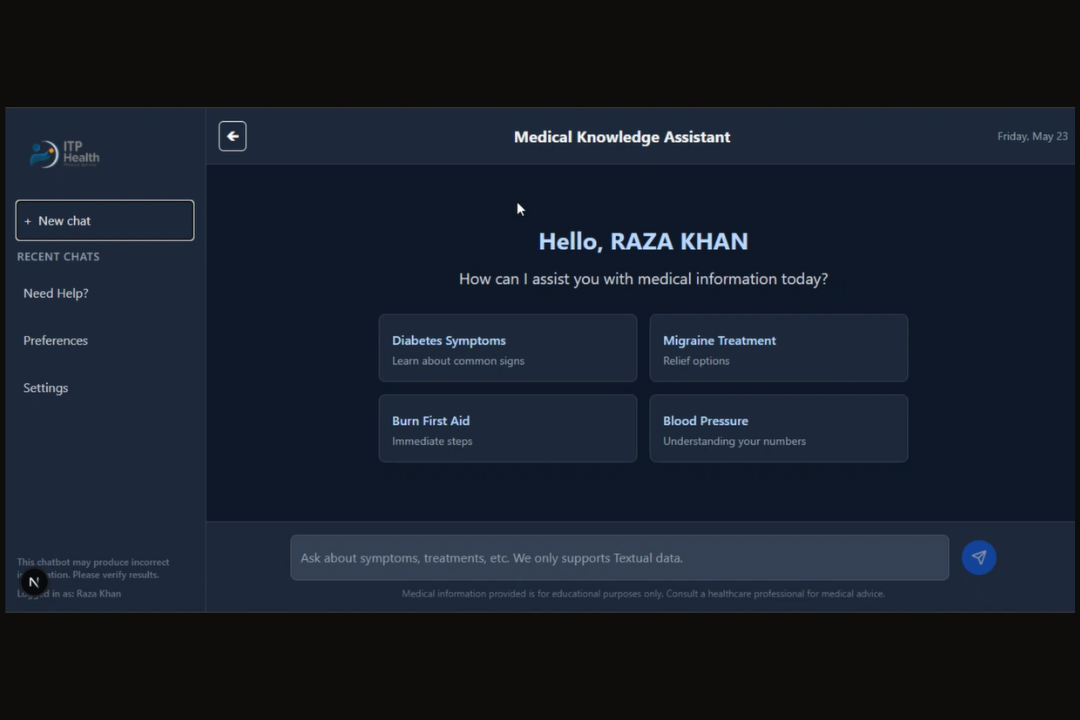The image size is (1080, 720).
Task: Select the Blood Pressure suggestion card
Action: click(x=778, y=429)
